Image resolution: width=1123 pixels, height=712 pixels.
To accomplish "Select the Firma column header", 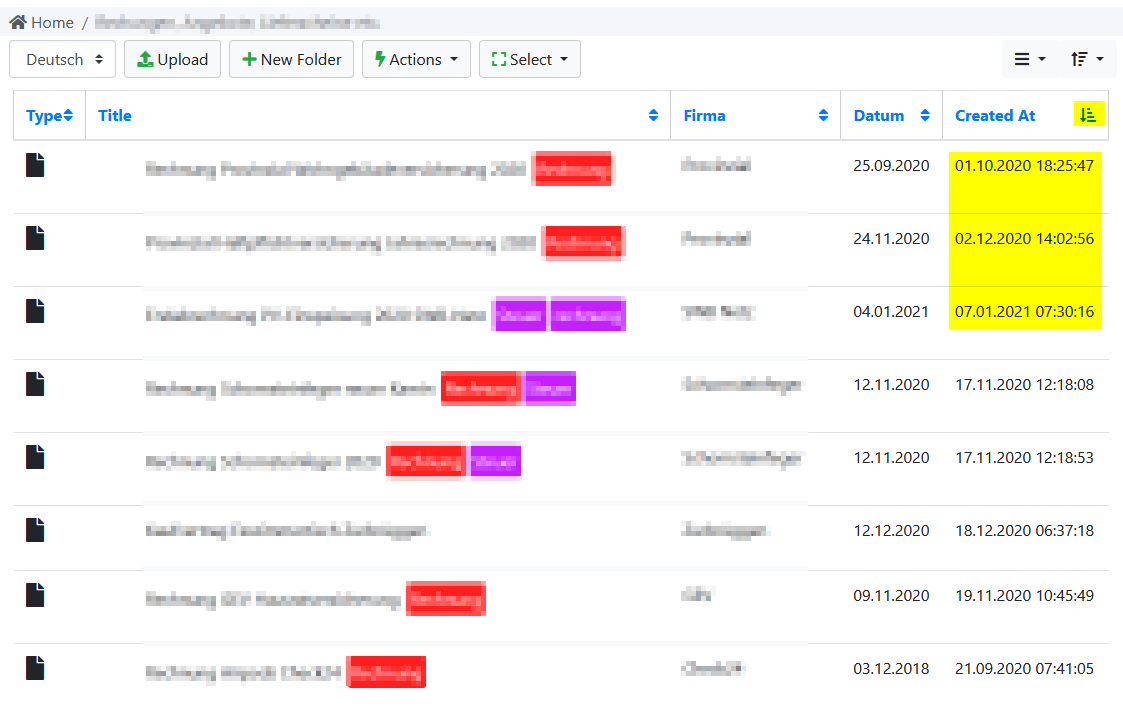I will click(705, 115).
